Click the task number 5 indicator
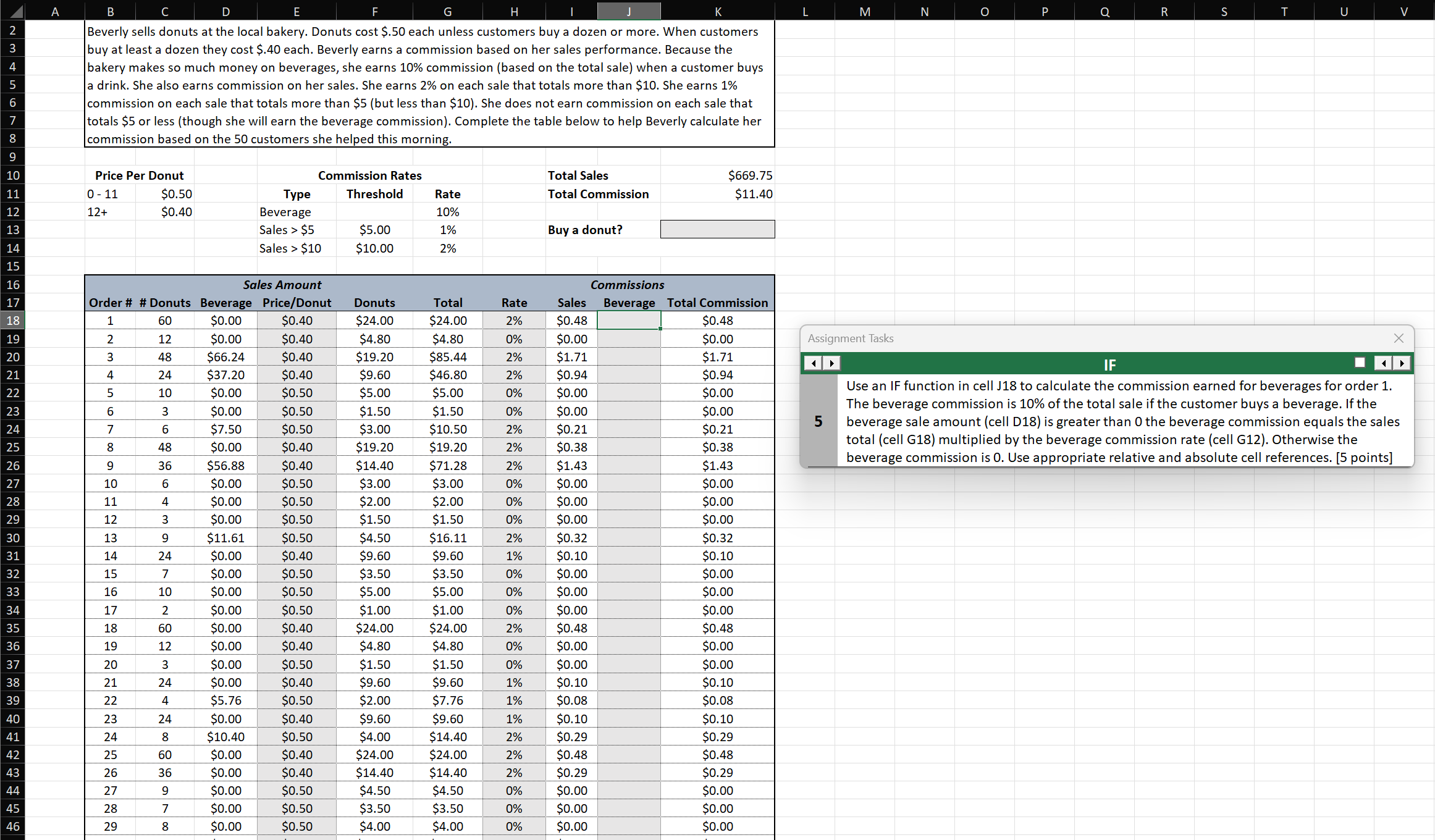This screenshot has height=840, width=1435. pos(818,421)
